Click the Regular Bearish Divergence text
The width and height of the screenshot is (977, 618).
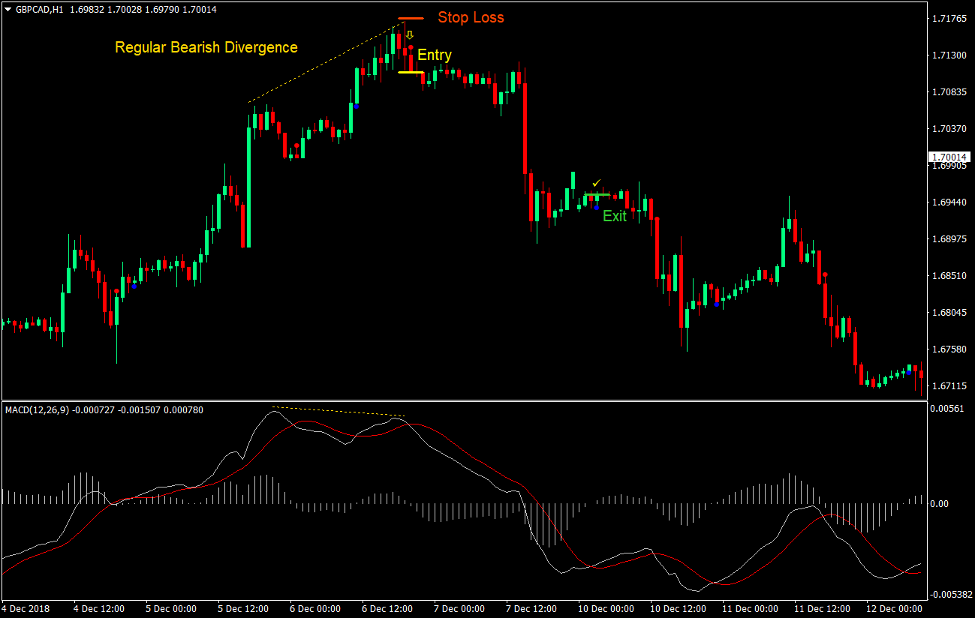click(x=206, y=47)
